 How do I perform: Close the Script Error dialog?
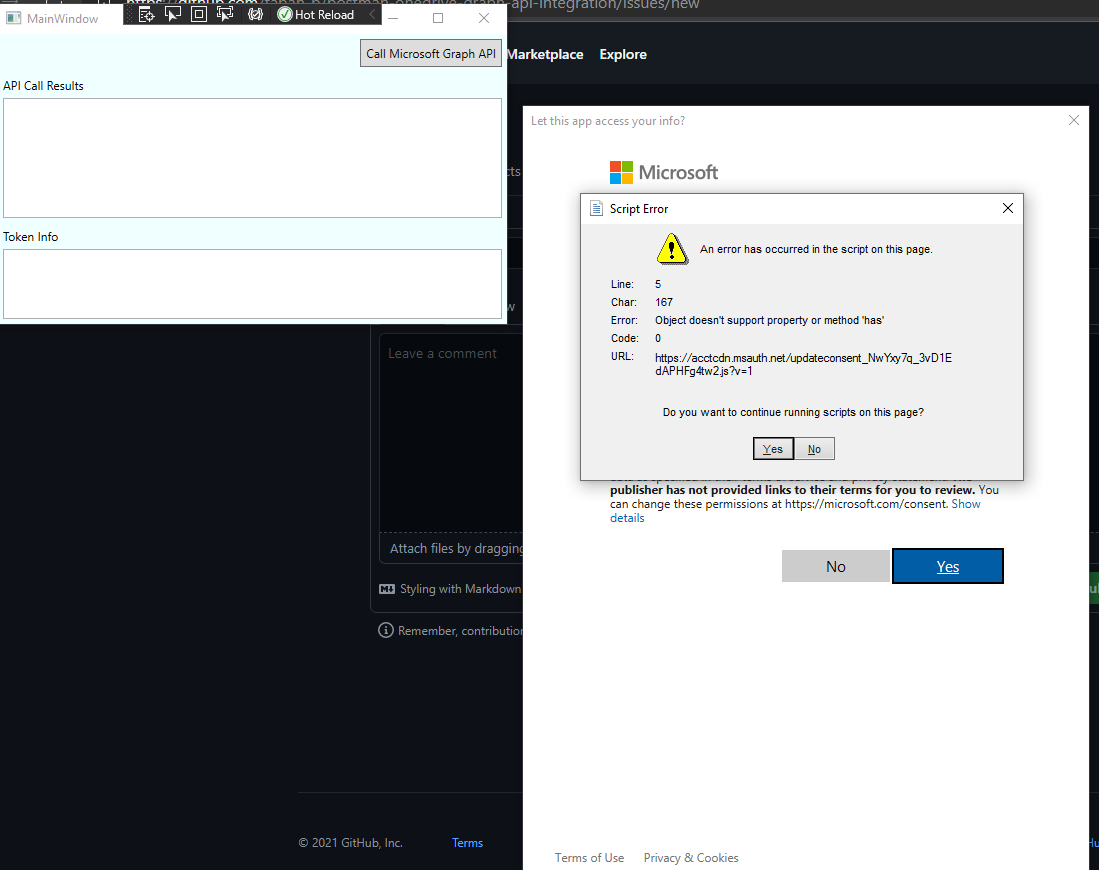coord(1008,208)
